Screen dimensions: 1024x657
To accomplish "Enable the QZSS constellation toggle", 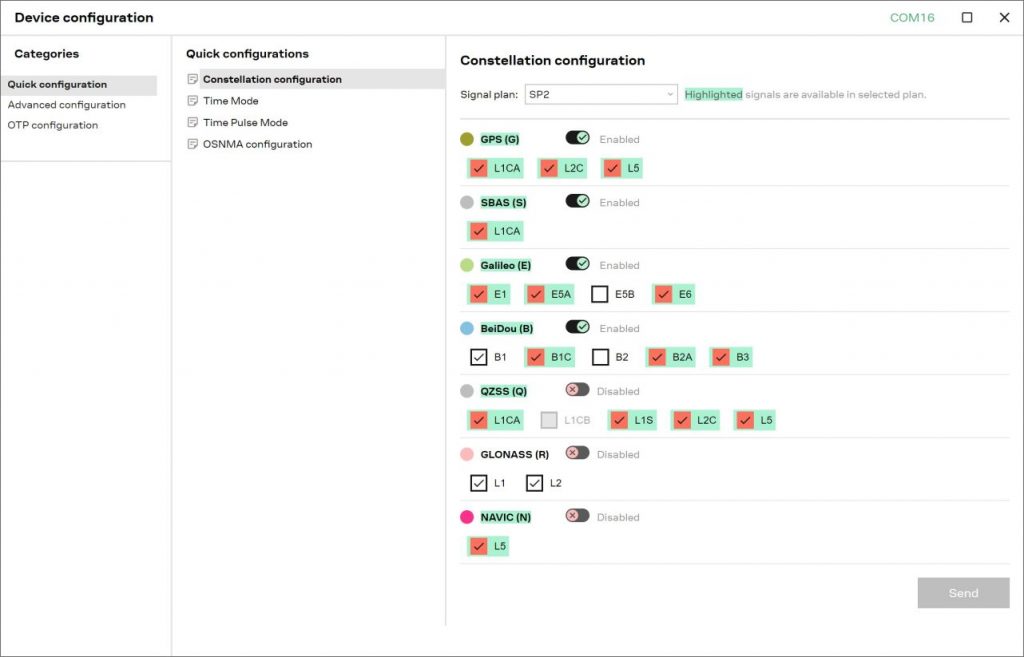I will (x=577, y=390).
